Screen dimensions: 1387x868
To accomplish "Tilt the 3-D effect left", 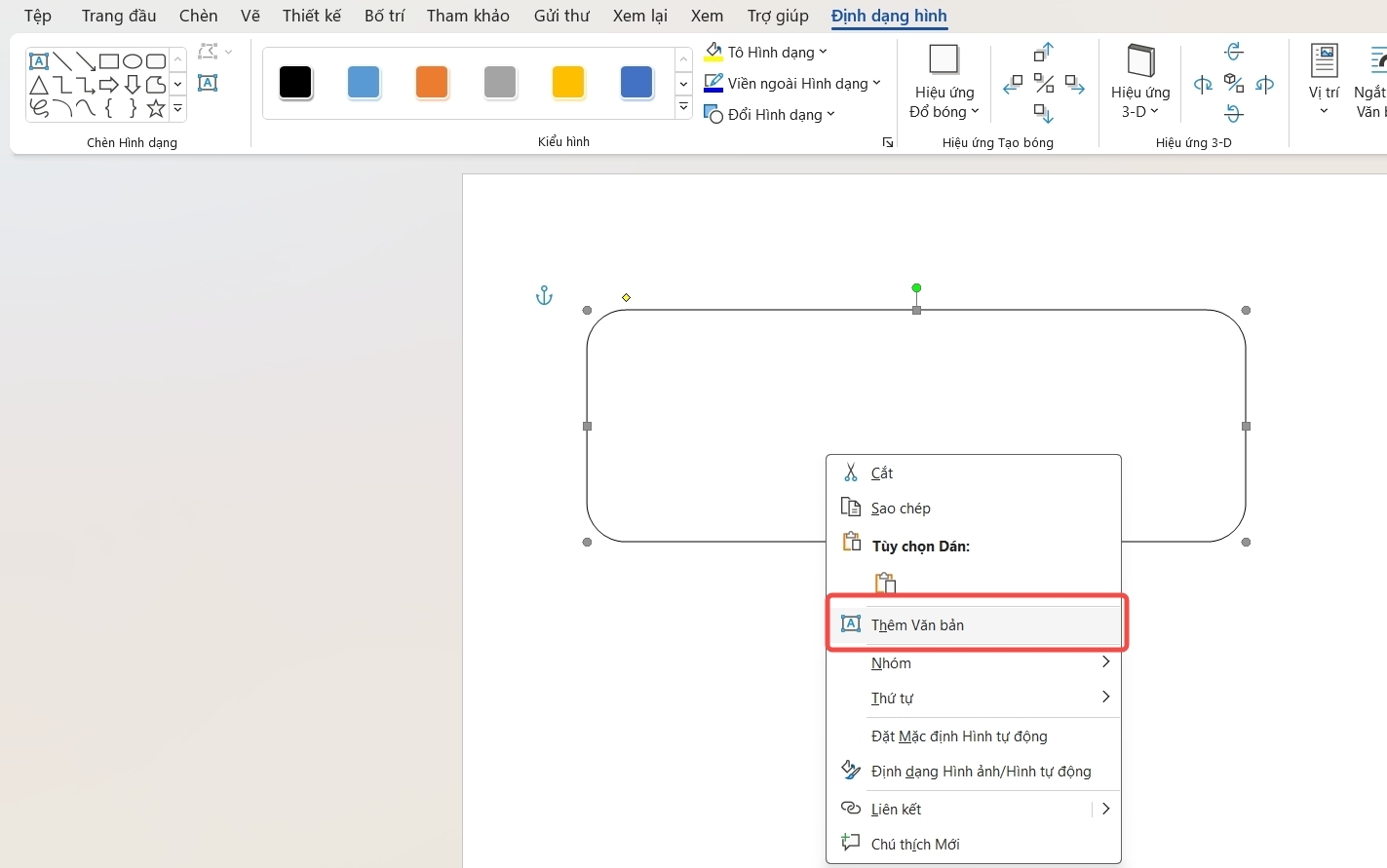I will tap(1204, 84).
